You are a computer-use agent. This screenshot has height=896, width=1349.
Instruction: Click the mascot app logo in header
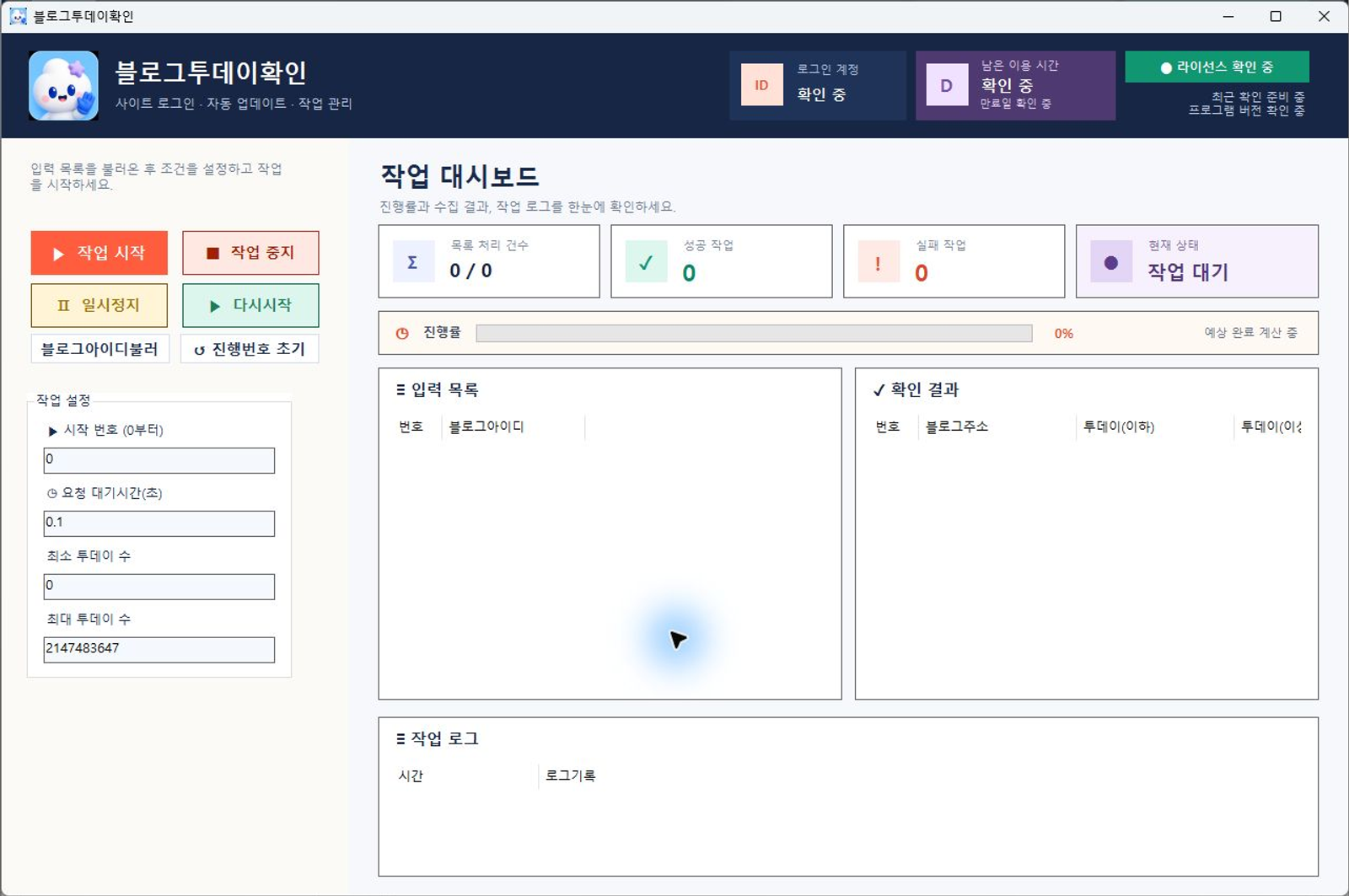[x=63, y=85]
